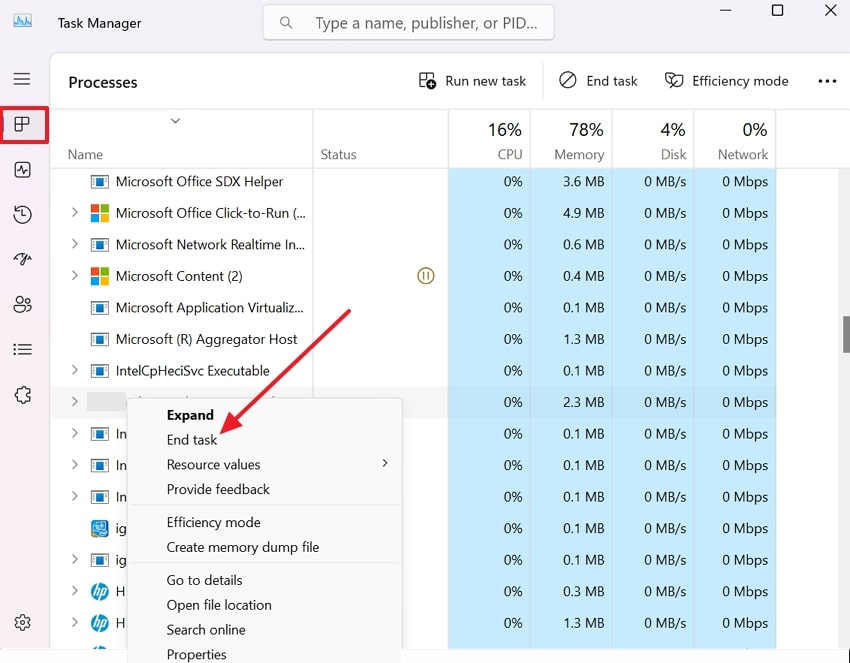Image resolution: width=850 pixels, height=663 pixels.
Task: Select the Processes sidebar icon
Action: coord(22,125)
